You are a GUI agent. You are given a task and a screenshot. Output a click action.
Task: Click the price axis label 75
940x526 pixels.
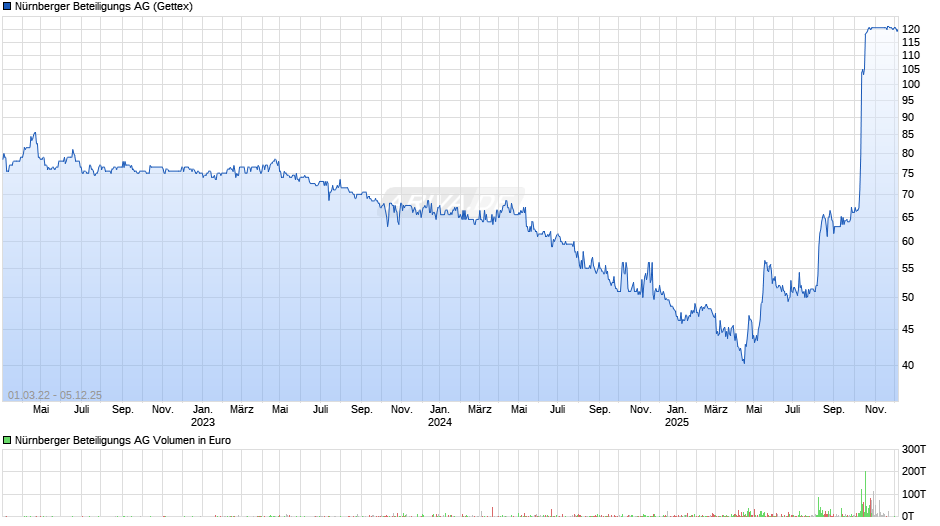click(908, 173)
